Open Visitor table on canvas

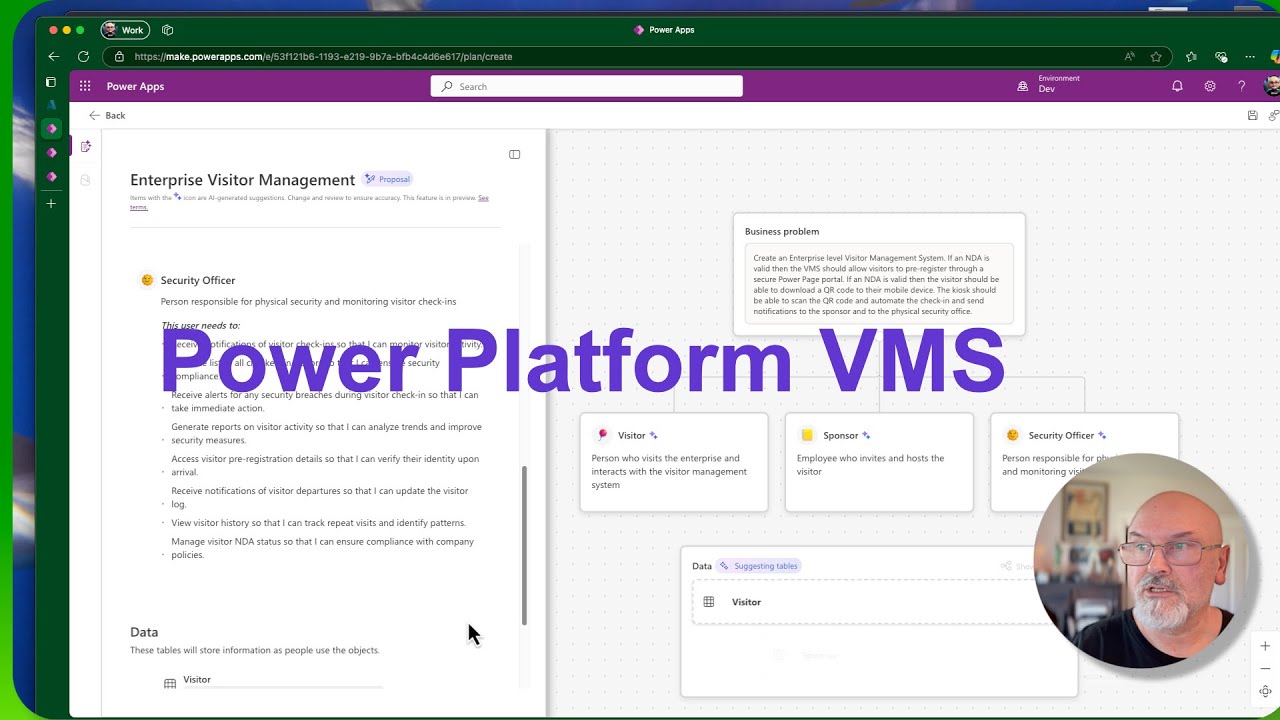[870, 602]
